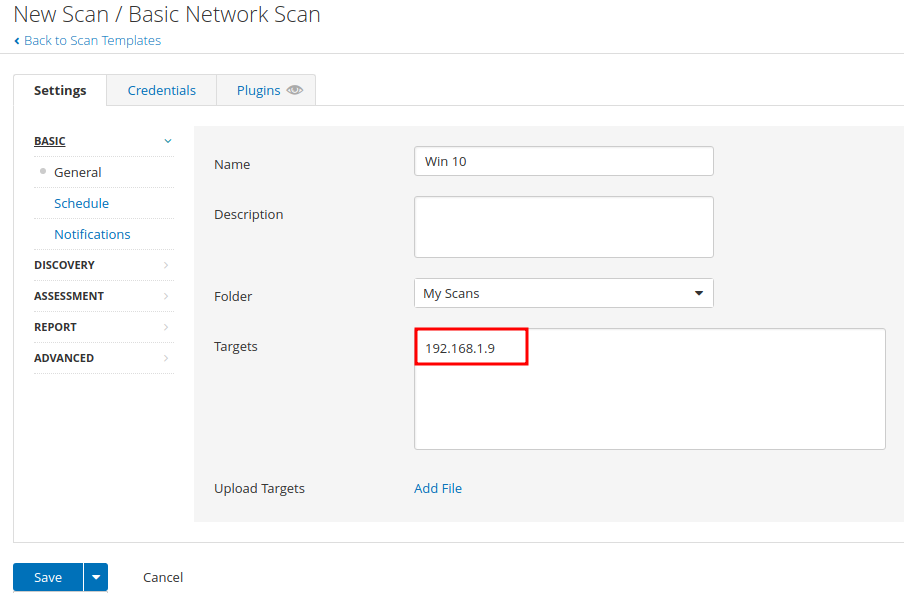Cancel the new scan
This screenshot has height=603, width=904.
click(x=163, y=577)
